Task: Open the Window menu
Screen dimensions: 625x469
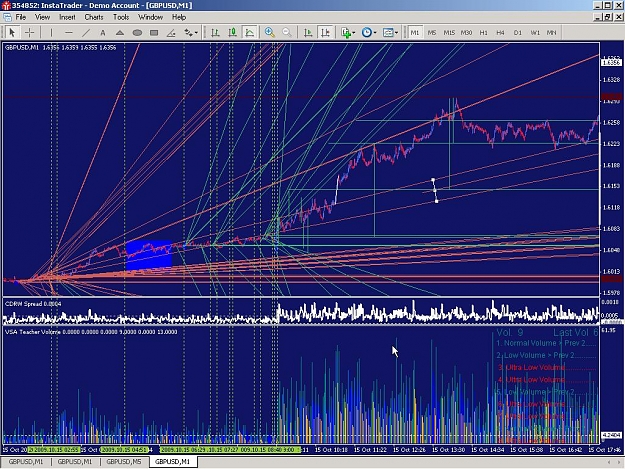Action: 150,17
